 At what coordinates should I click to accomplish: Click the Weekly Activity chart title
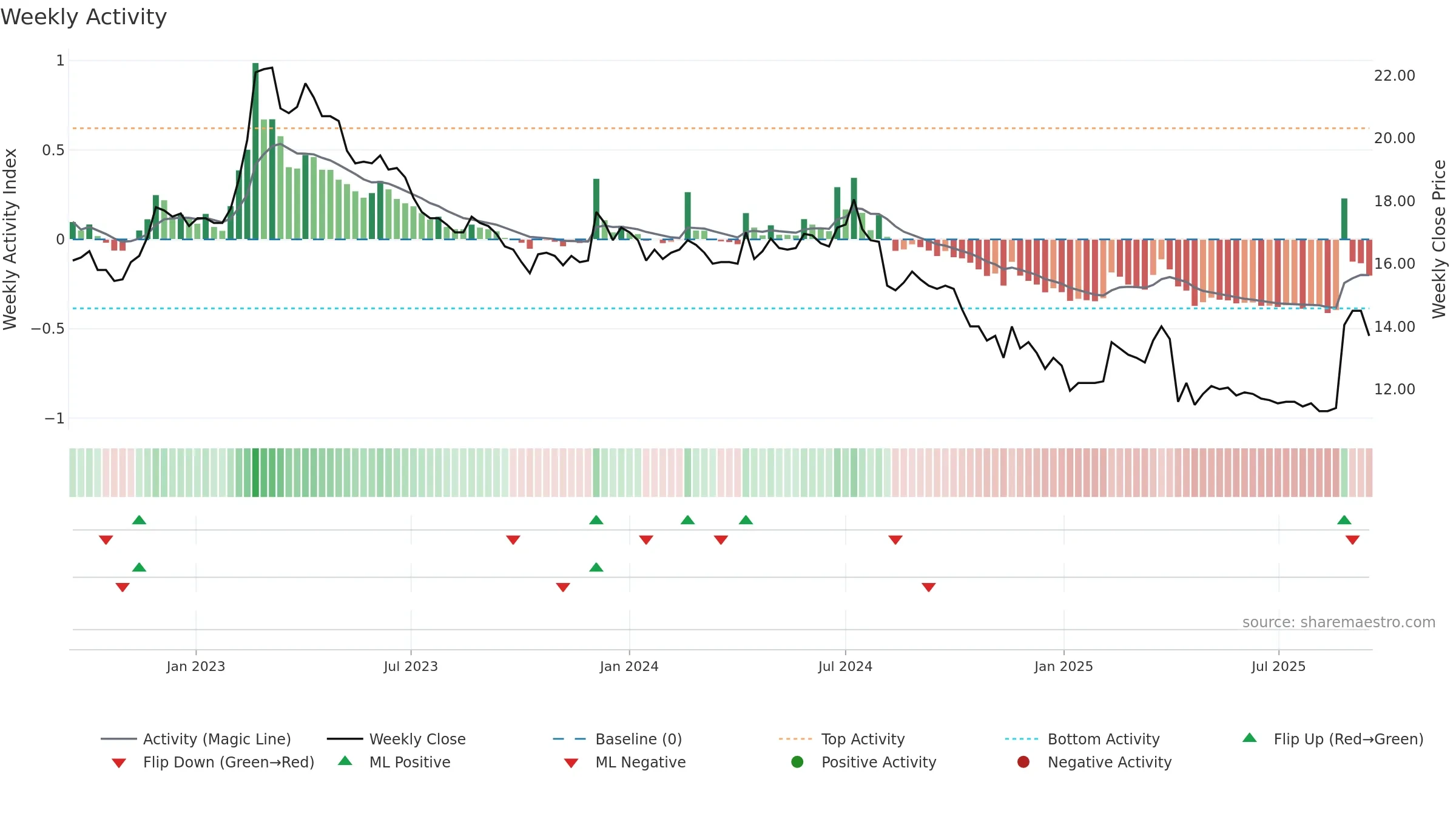tap(84, 17)
